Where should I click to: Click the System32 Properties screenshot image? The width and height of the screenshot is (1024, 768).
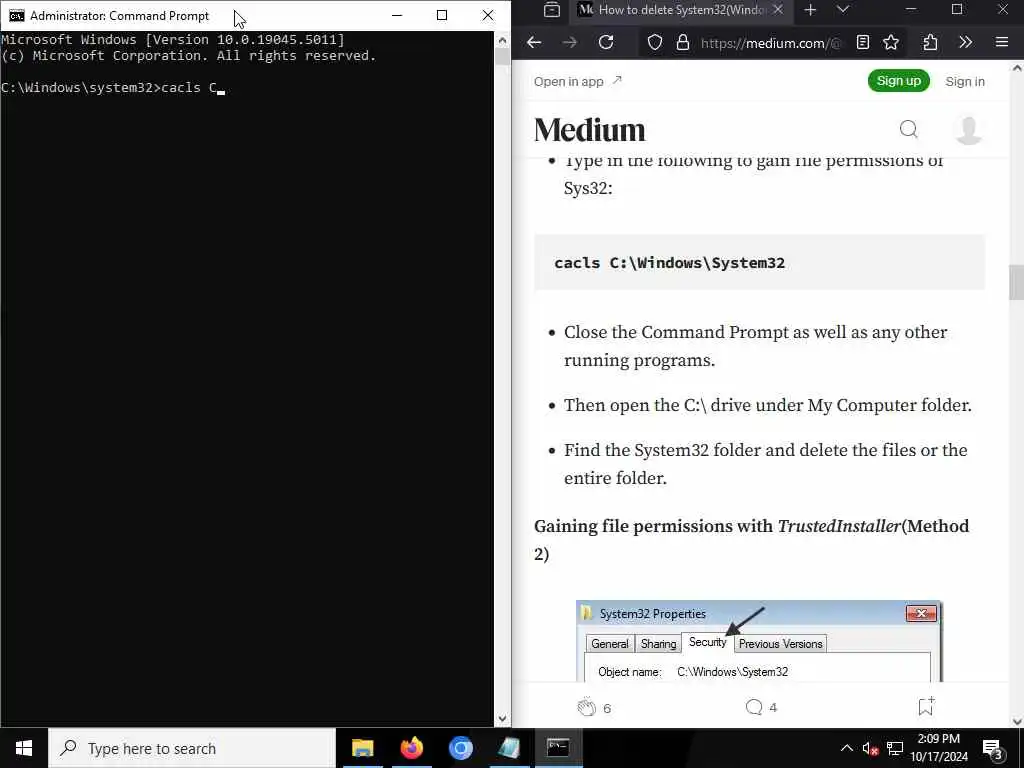click(x=759, y=641)
